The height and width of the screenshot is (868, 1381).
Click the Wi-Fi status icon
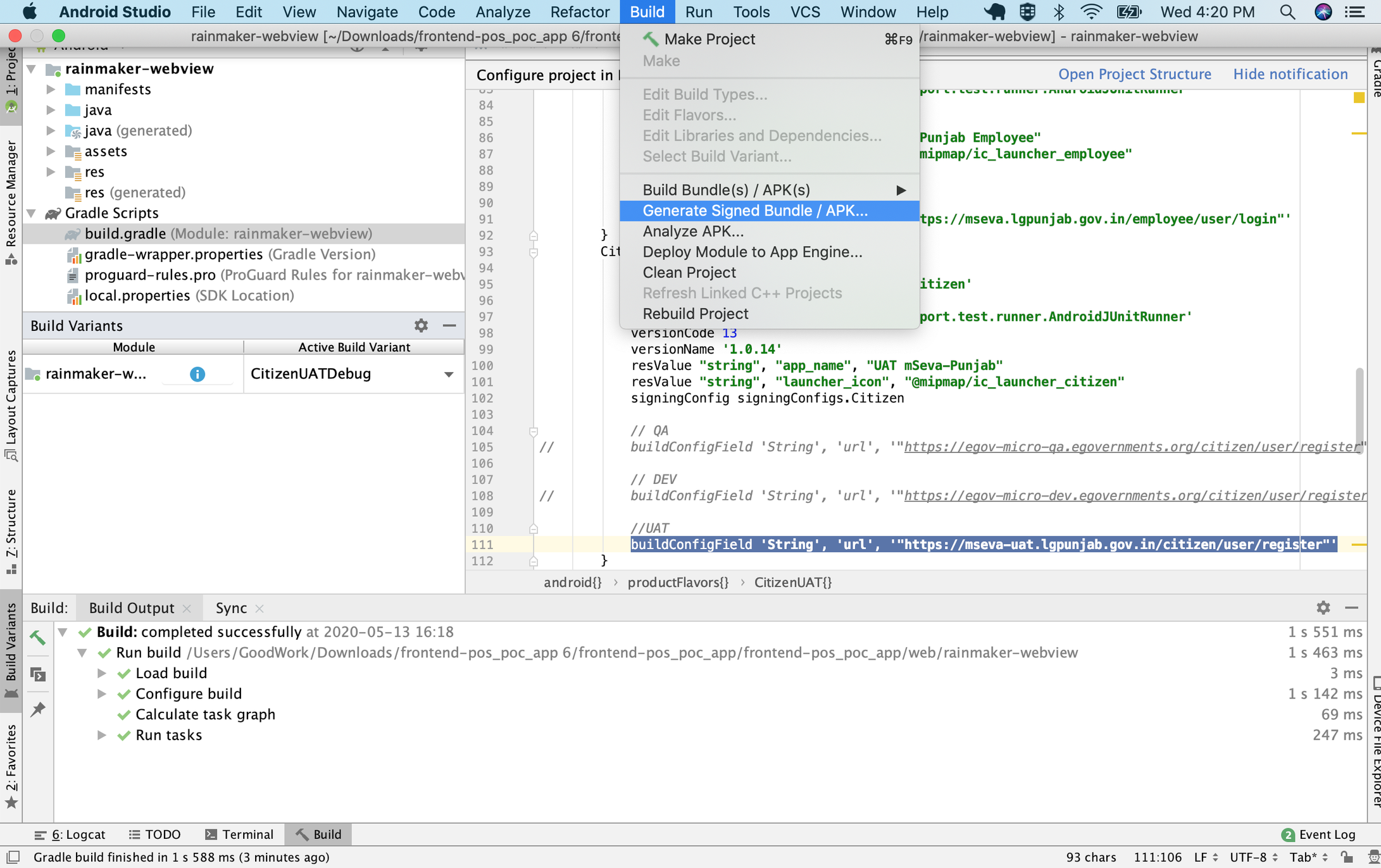pos(1091,12)
